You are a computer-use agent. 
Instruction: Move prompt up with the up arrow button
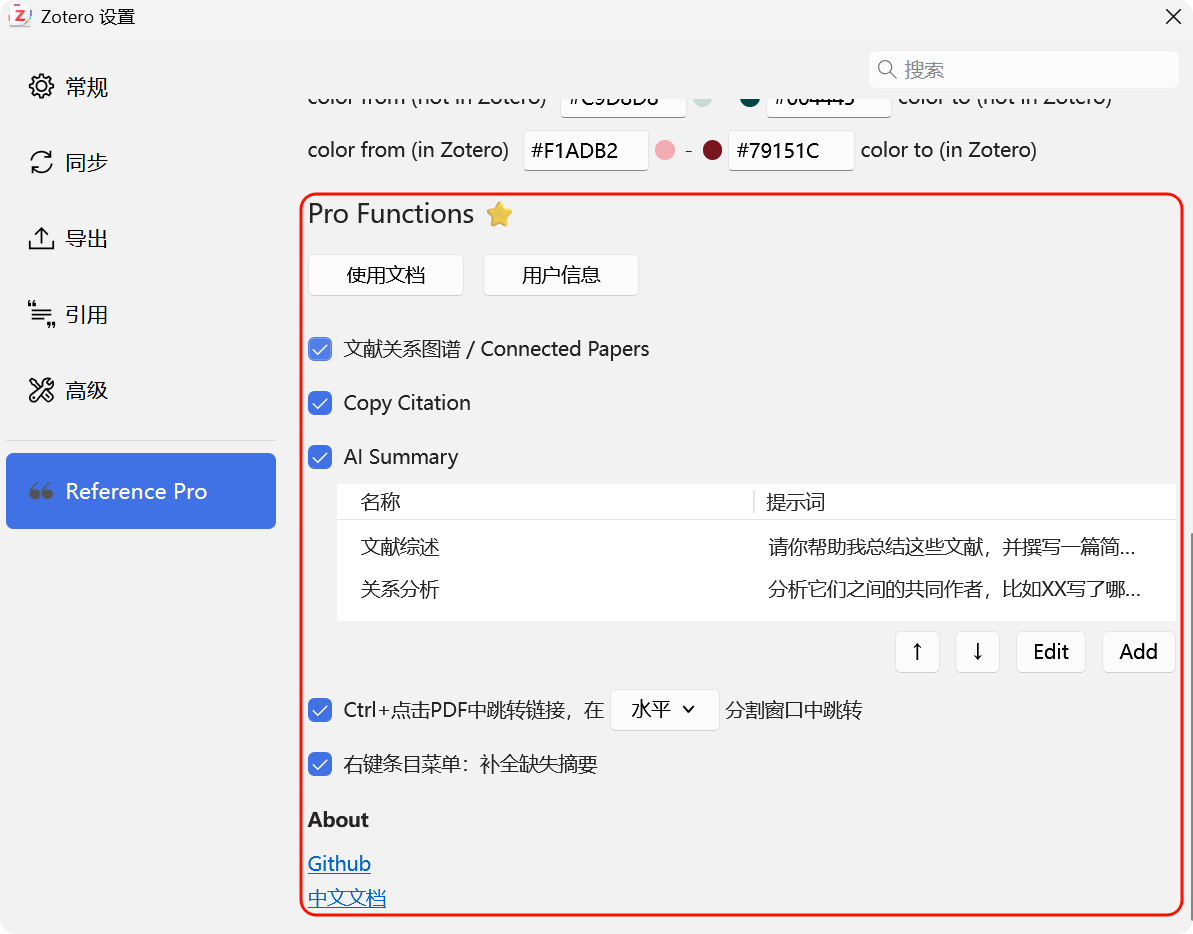click(x=917, y=652)
